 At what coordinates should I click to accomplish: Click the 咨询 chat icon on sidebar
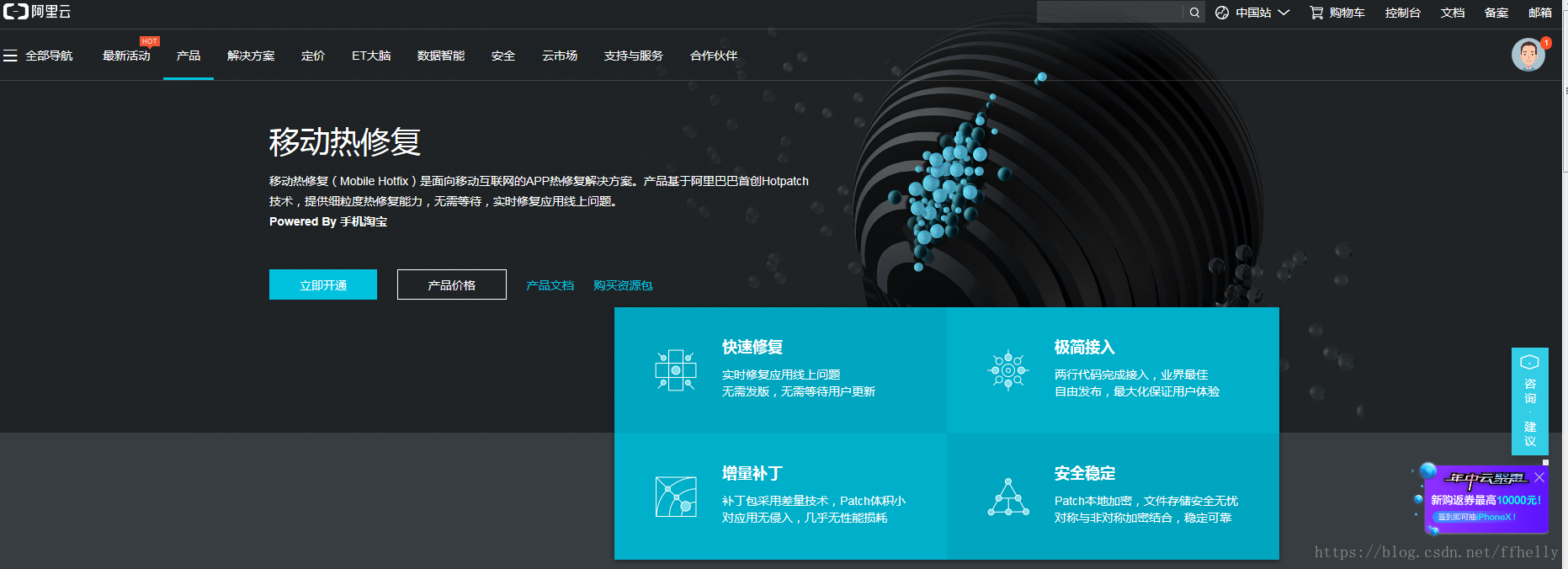tap(1529, 362)
